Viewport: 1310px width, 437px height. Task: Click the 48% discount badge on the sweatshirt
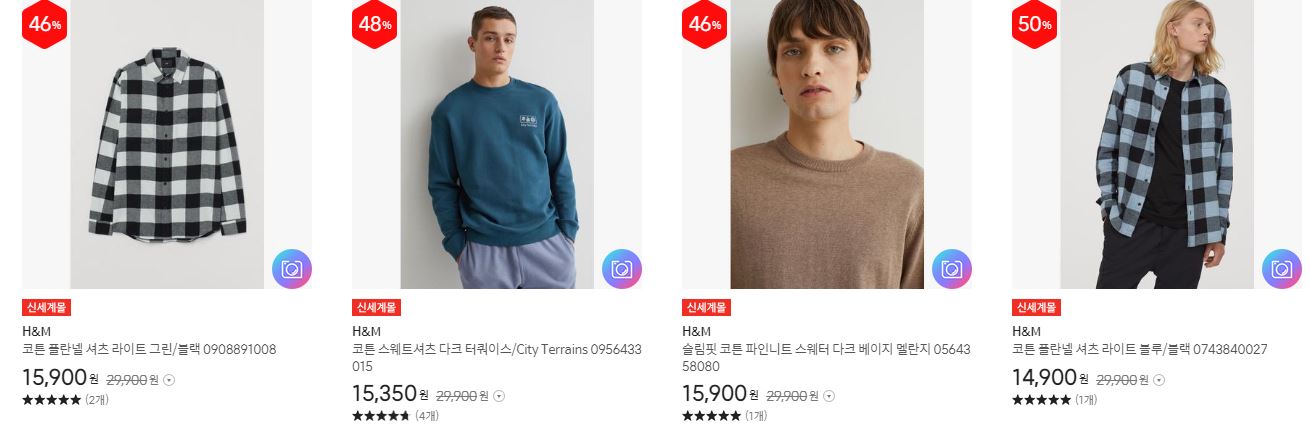click(x=375, y=24)
